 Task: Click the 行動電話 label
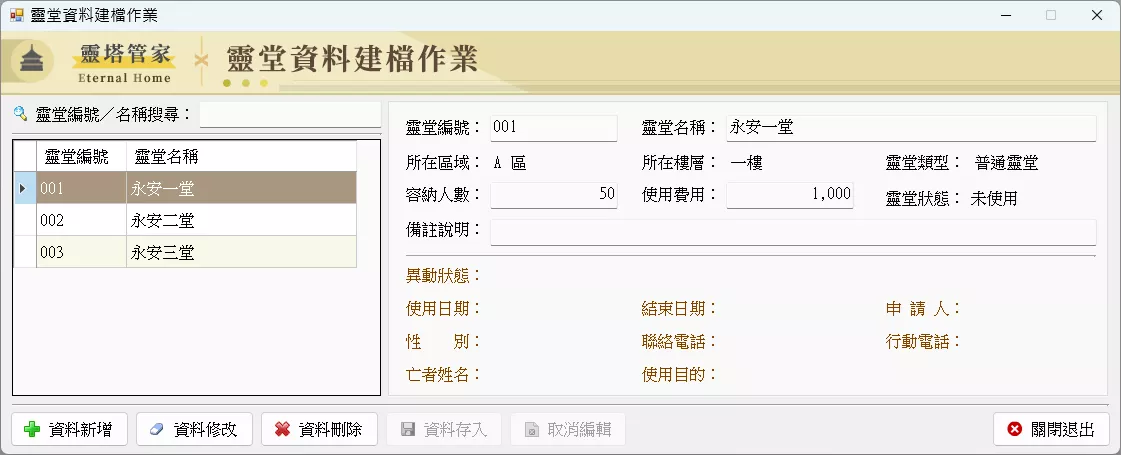(923, 342)
